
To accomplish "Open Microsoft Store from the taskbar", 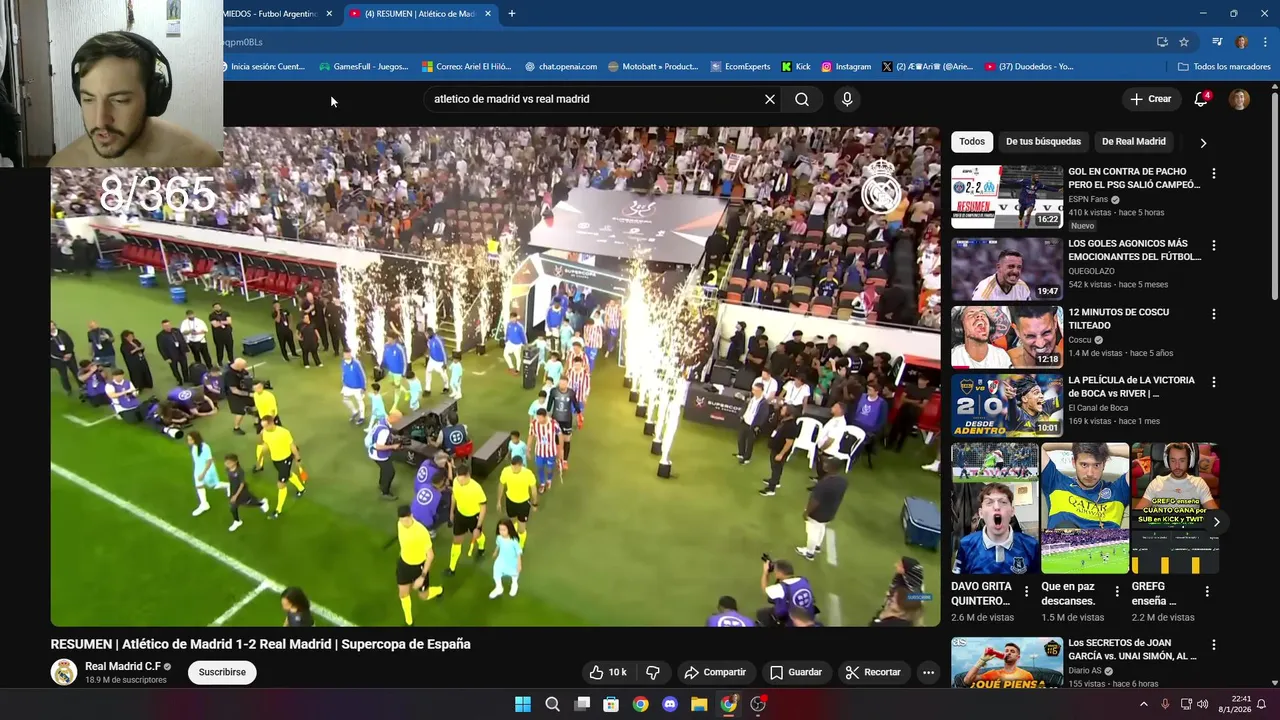I will pos(611,704).
